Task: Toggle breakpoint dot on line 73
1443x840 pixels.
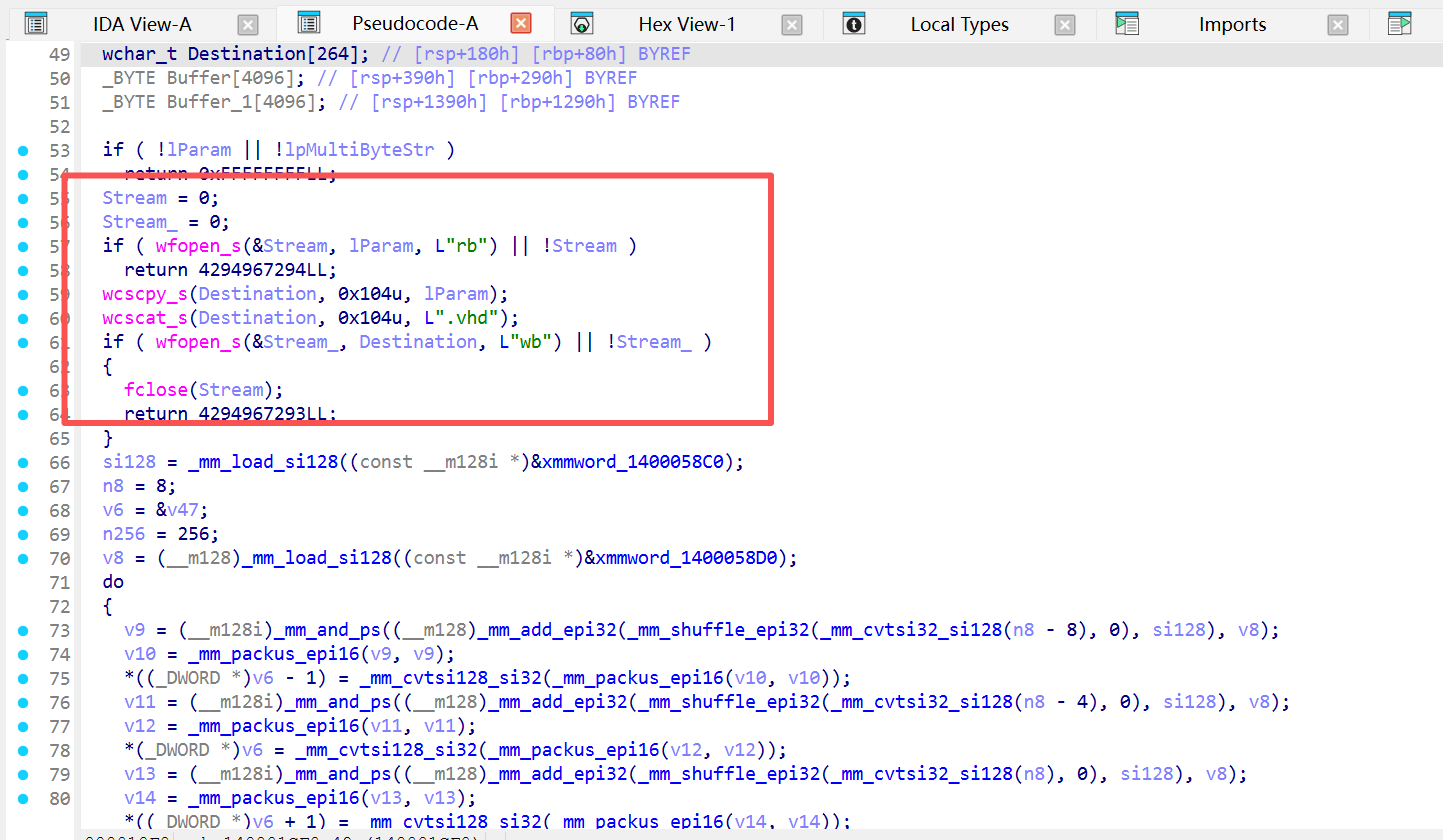Action: 24,630
